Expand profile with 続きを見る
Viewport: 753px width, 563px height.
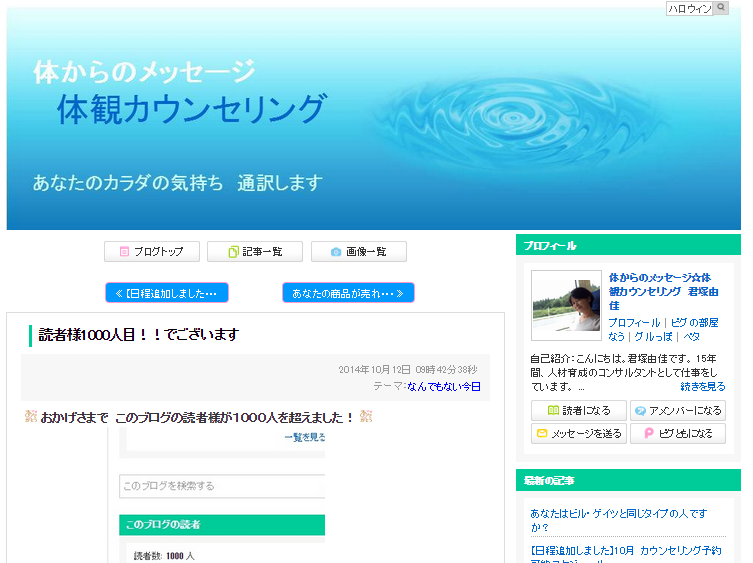click(703, 386)
